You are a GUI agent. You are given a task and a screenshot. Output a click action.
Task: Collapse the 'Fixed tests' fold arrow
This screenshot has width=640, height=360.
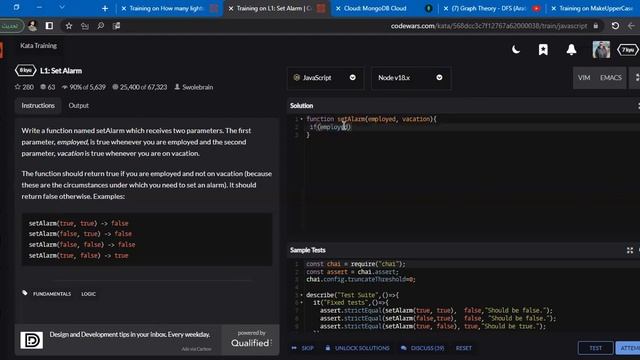pos(302,302)
